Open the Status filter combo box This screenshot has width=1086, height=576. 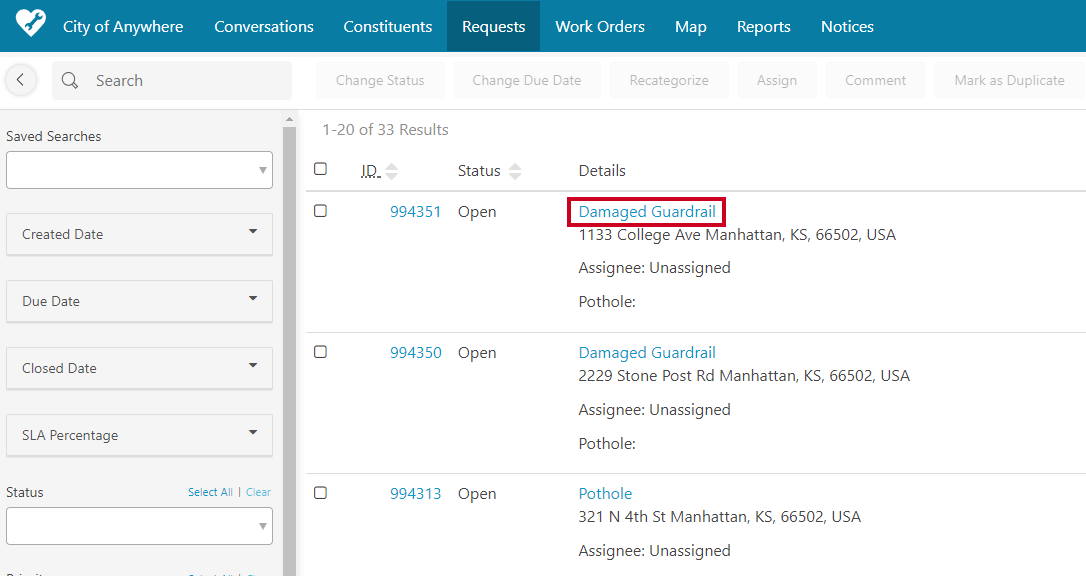coord(139,526)
